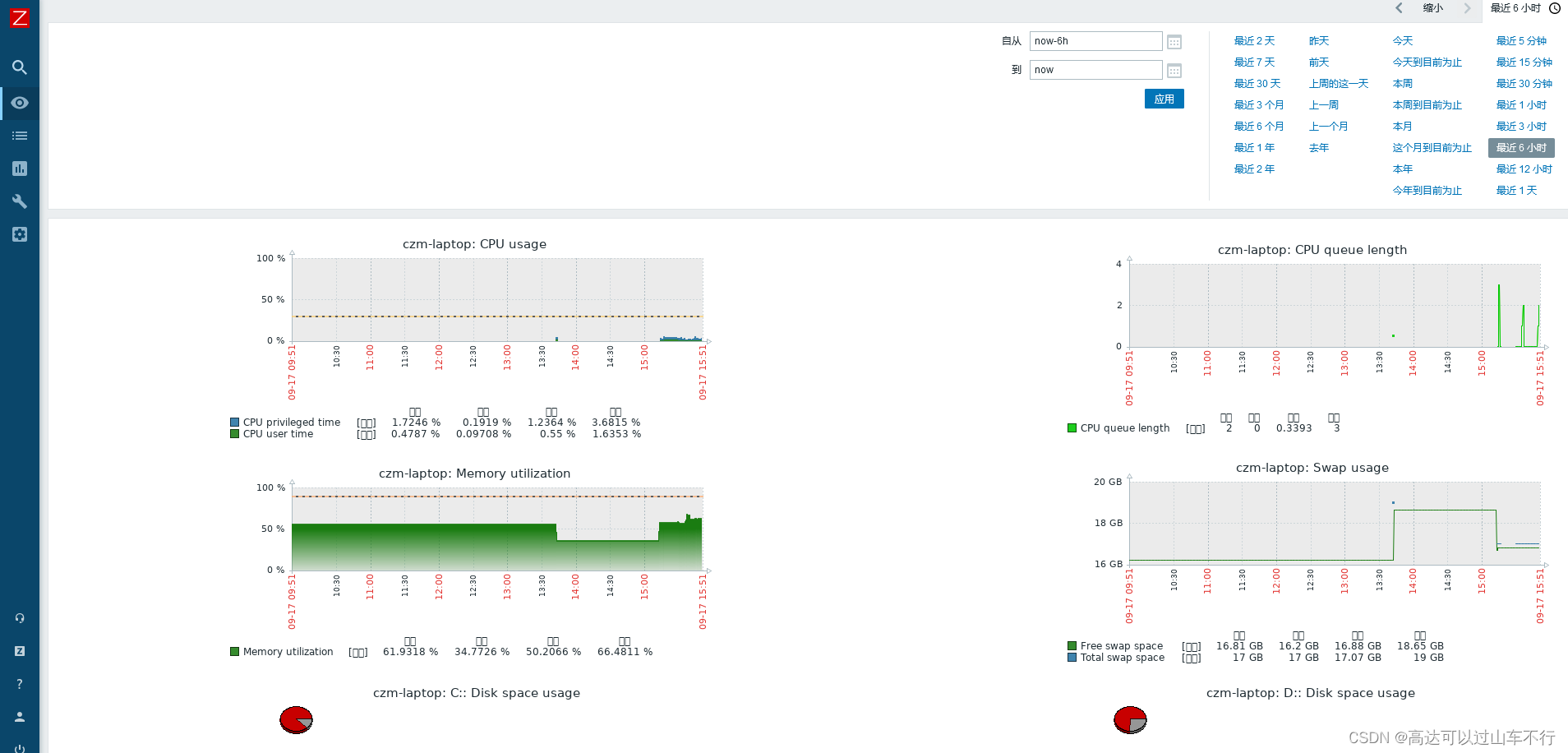Select 最近 5 分钟 time range
The height and width of the screenshot is (753, 1568).
tap(1521, 41)
